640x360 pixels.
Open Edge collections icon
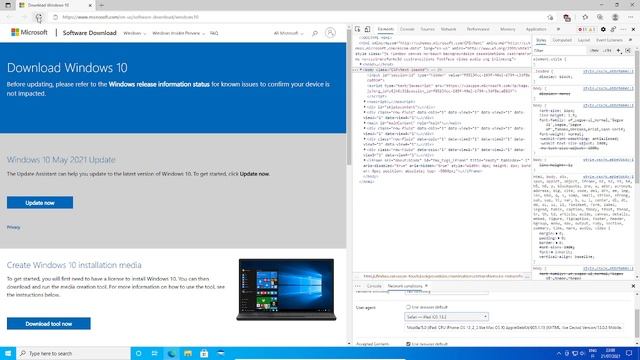click(x=600, y=17)
